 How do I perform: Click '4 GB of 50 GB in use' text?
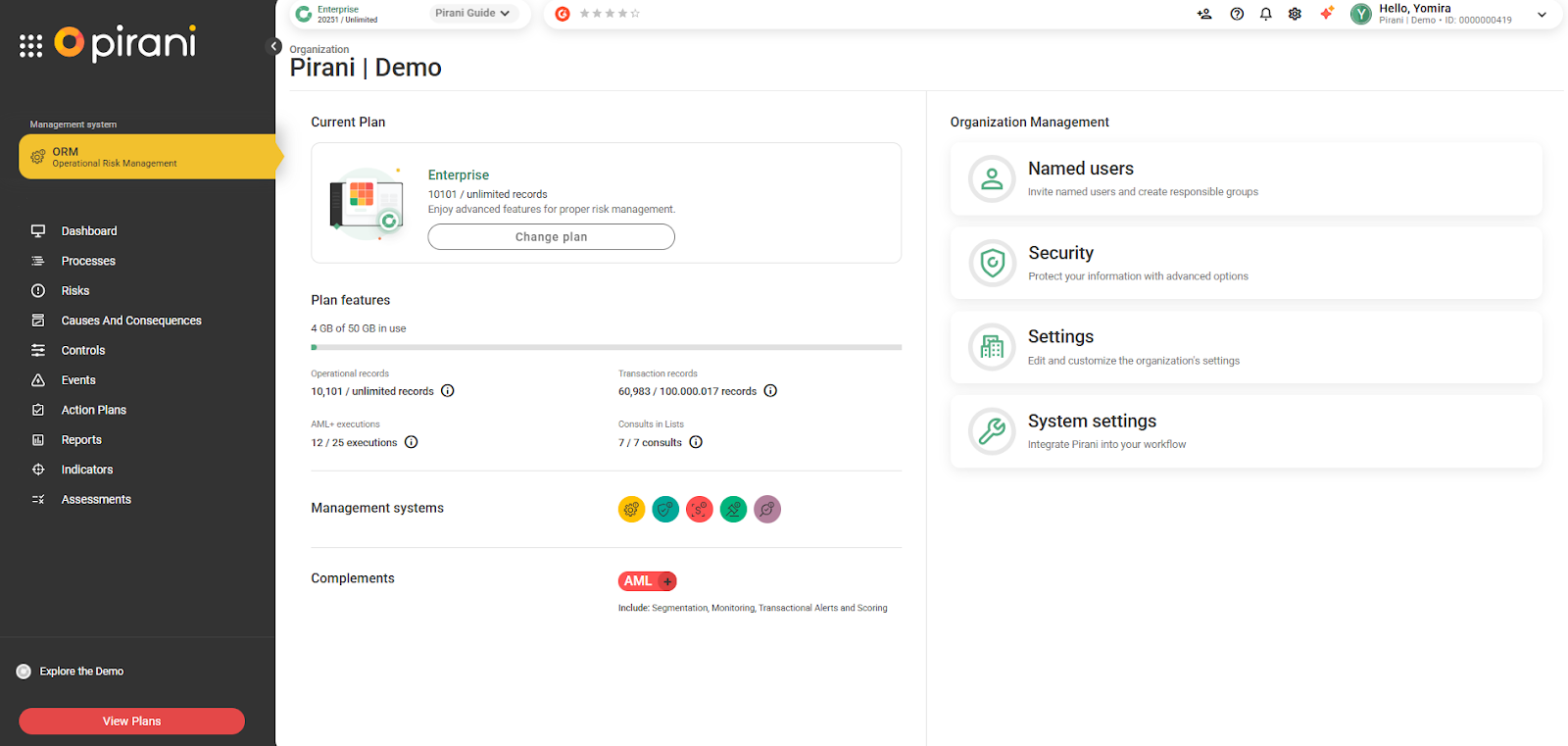click(359, 328)
